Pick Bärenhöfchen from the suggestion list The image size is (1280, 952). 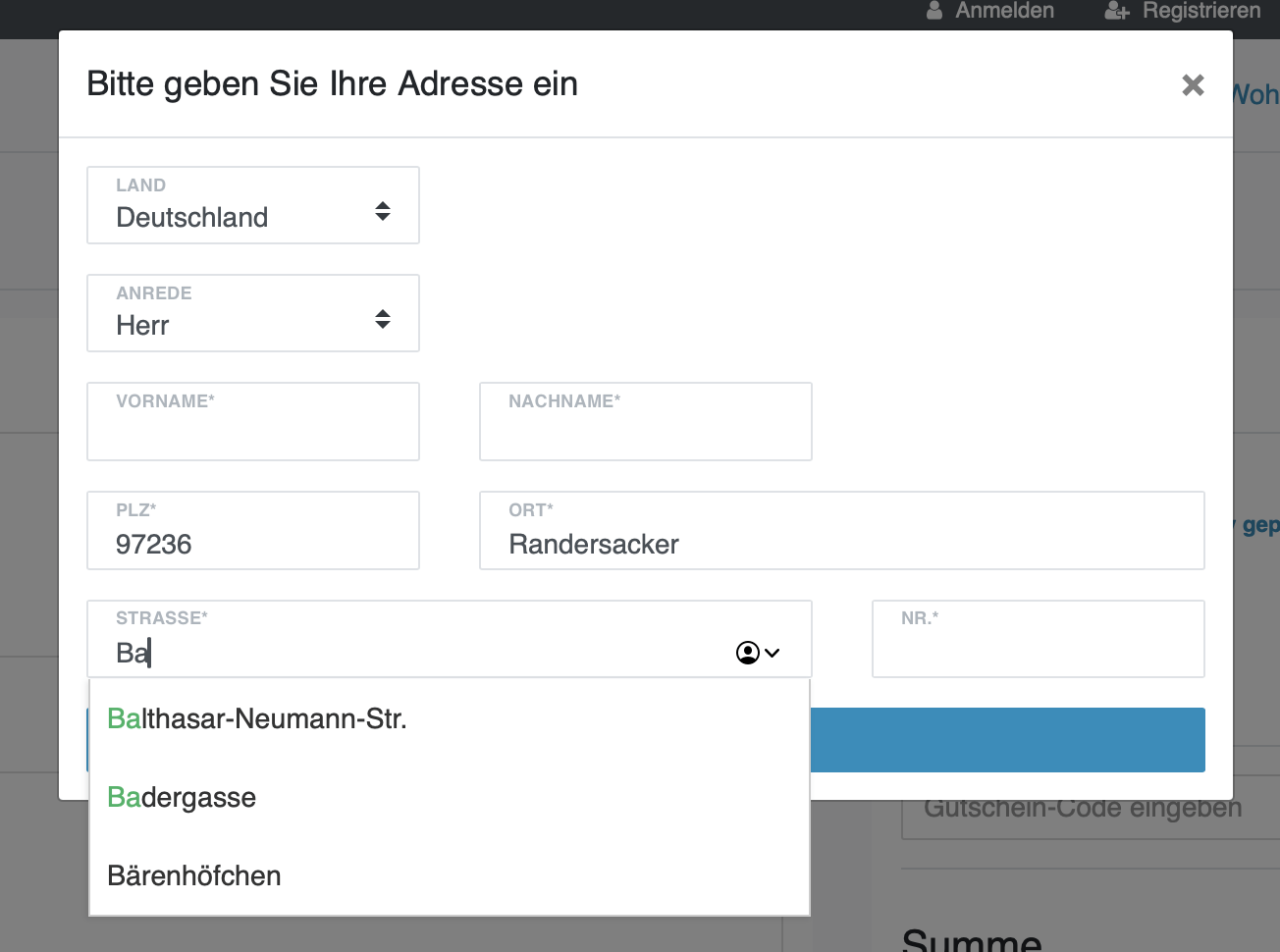click(x=450, y=876)
